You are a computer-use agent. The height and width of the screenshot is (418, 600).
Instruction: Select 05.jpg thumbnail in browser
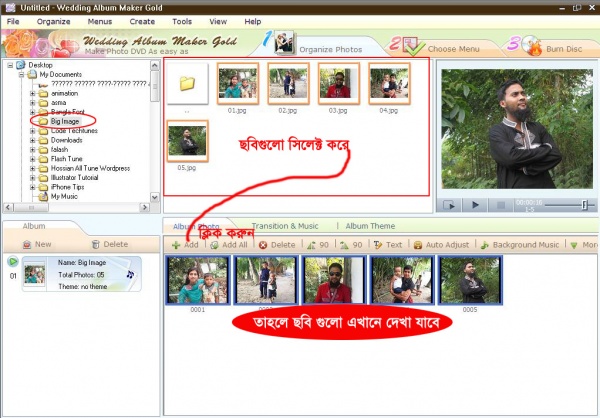pos(188,141)
